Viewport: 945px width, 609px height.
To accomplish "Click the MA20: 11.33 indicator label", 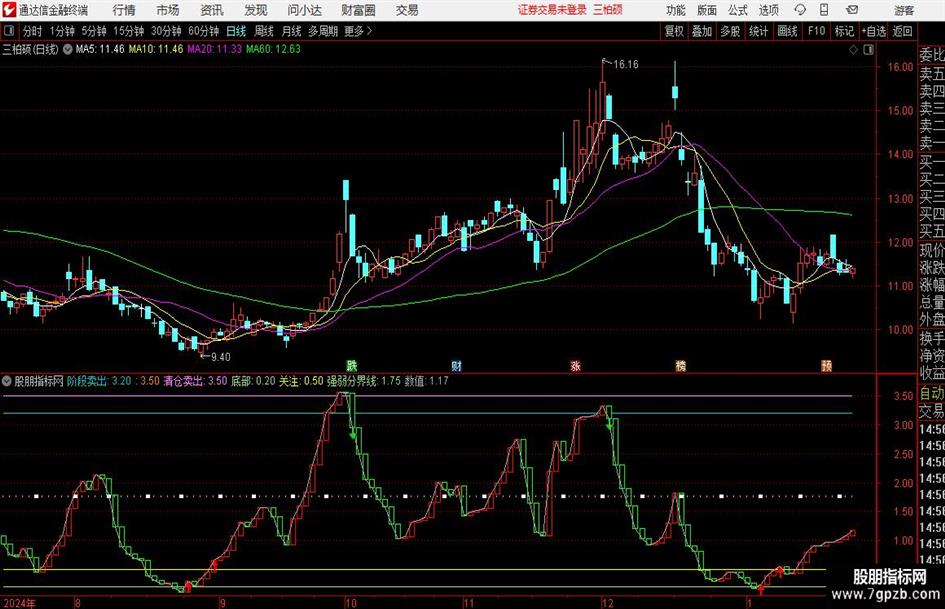I will pos(215,49).
